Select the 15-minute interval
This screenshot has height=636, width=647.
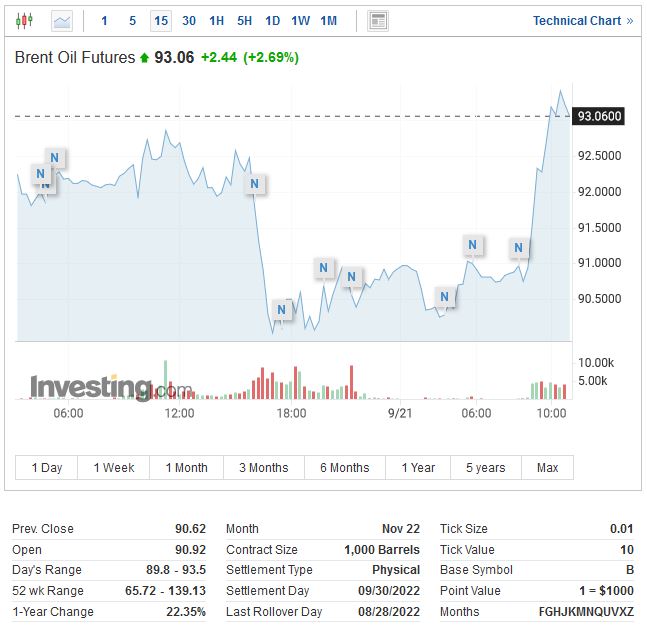pos(161,20)
